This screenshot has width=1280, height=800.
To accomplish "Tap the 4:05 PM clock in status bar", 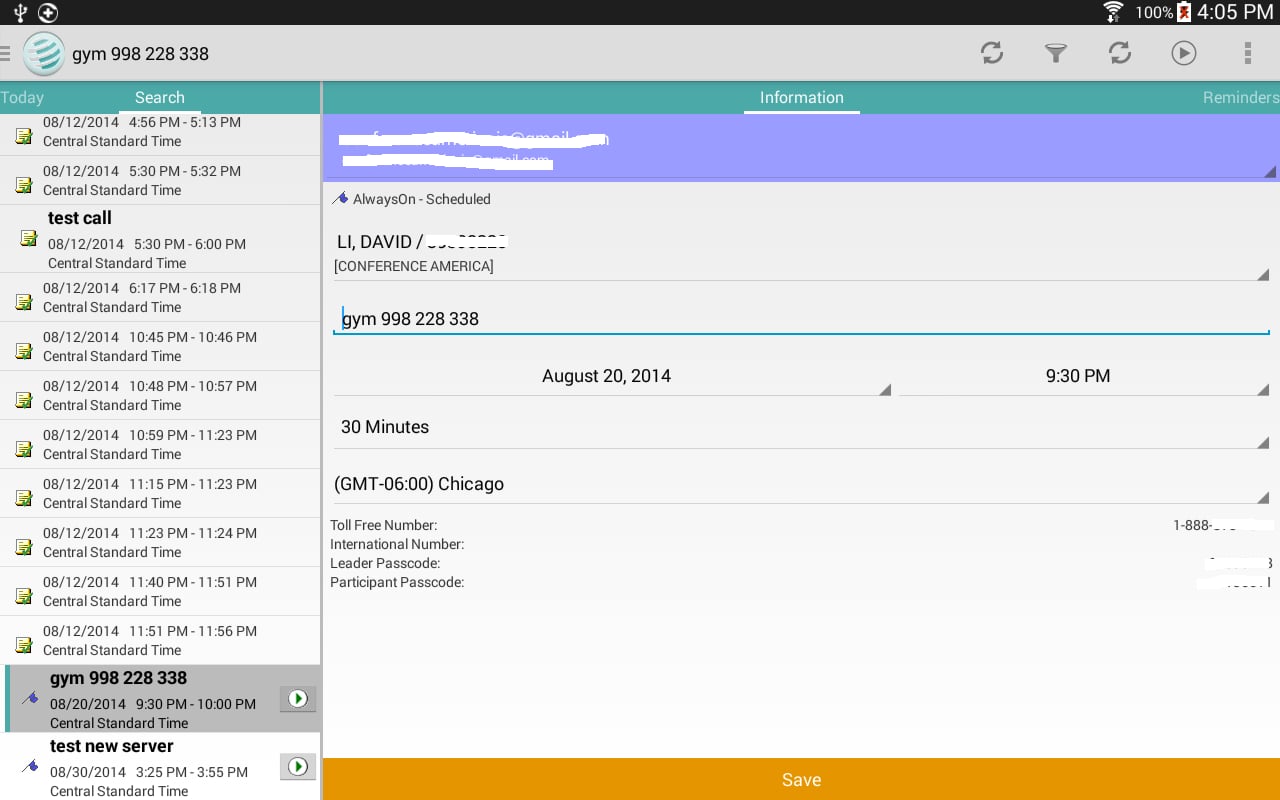I will pos(1235,12).
